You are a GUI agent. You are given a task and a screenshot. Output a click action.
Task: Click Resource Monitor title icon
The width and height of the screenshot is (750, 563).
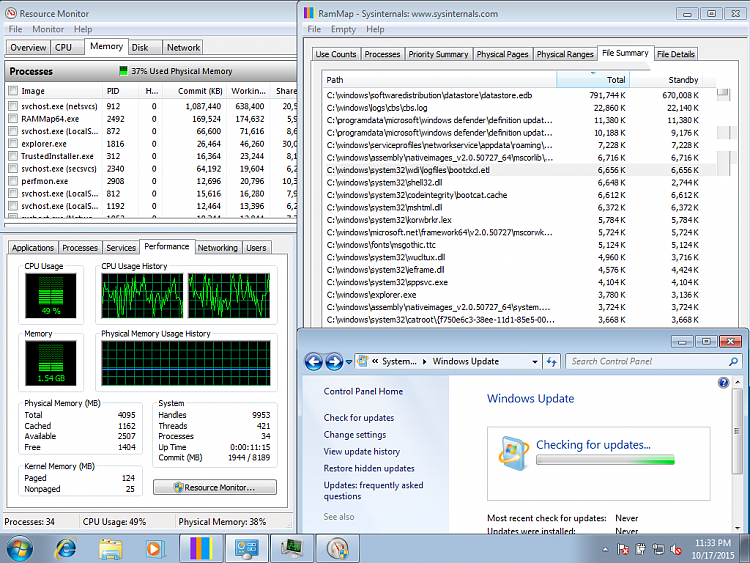[x=11, y=13]
